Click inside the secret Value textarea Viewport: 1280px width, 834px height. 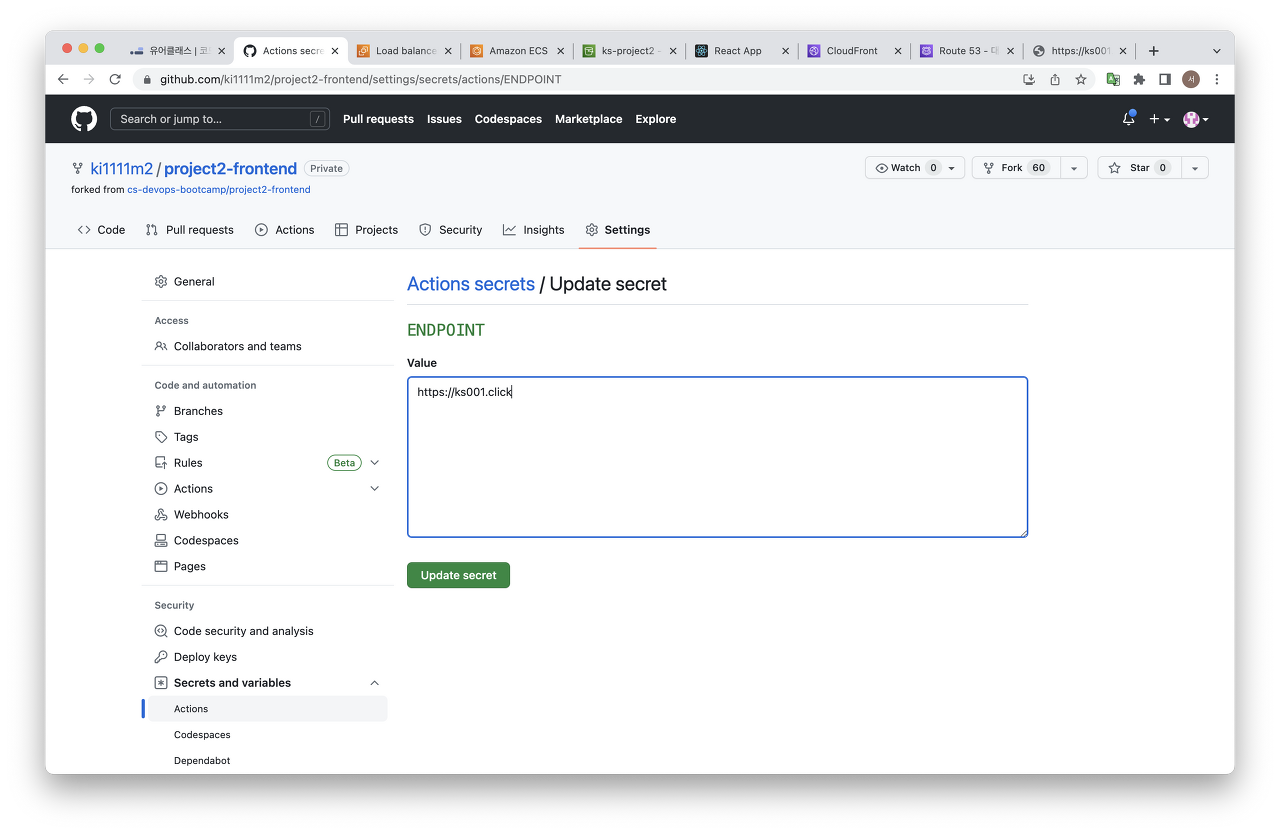(717, 457)
